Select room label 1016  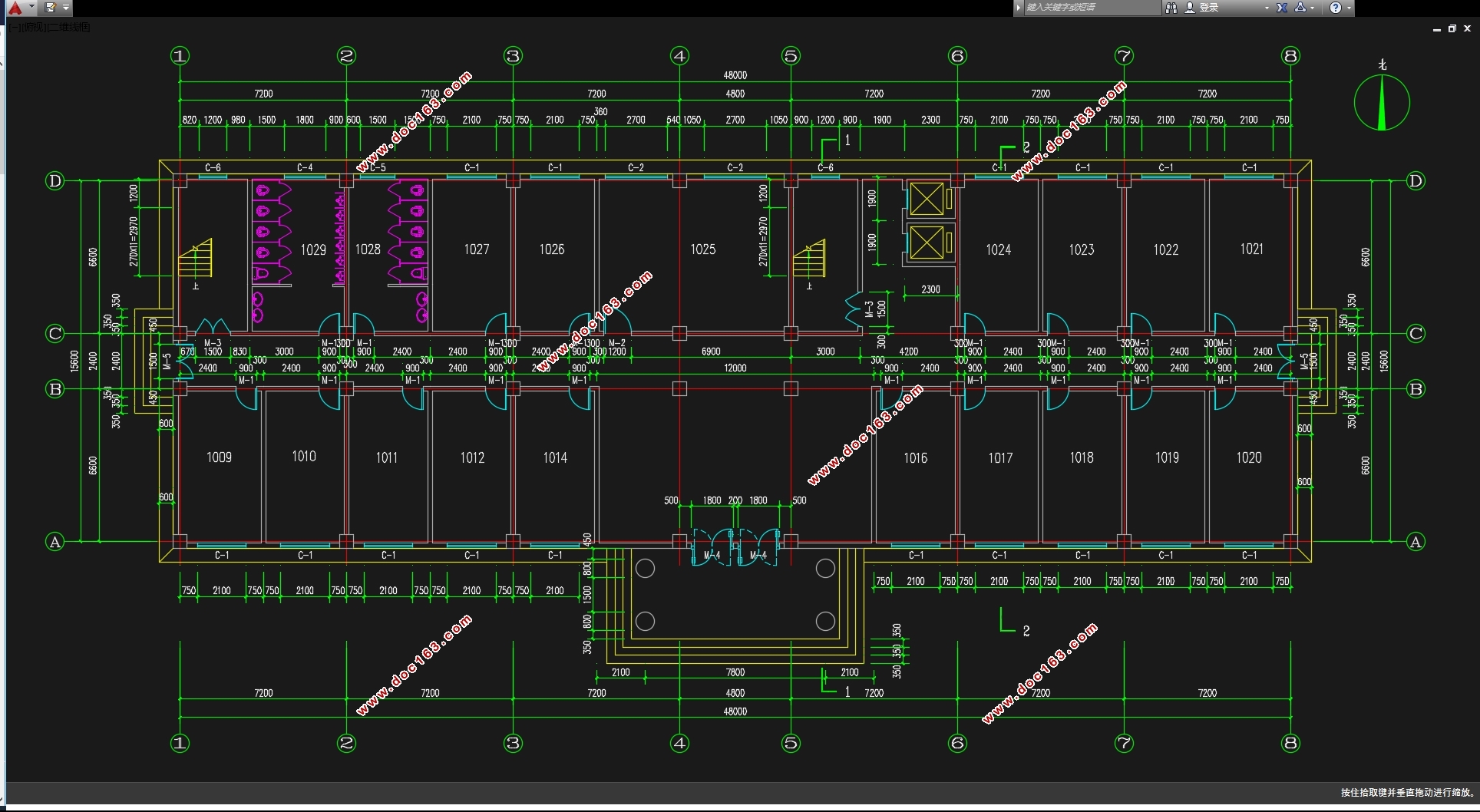[916, 458]
